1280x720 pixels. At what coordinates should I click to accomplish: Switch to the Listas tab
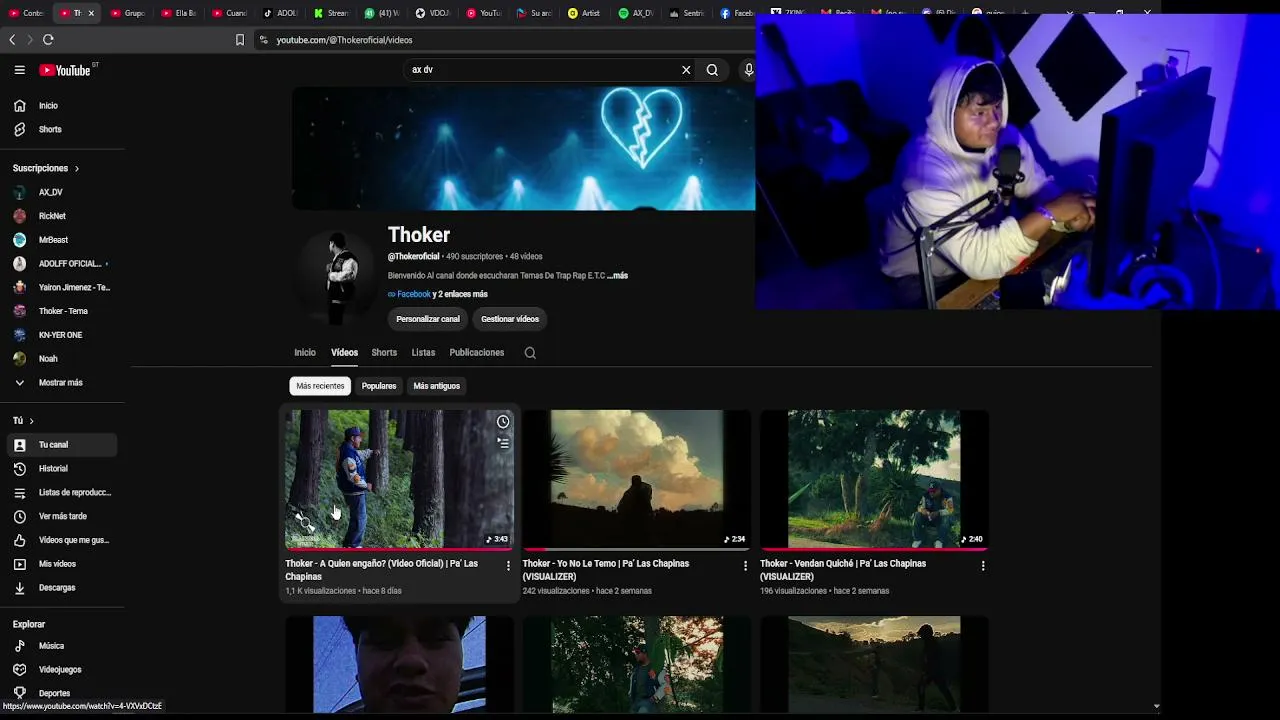tap(423, 353)
